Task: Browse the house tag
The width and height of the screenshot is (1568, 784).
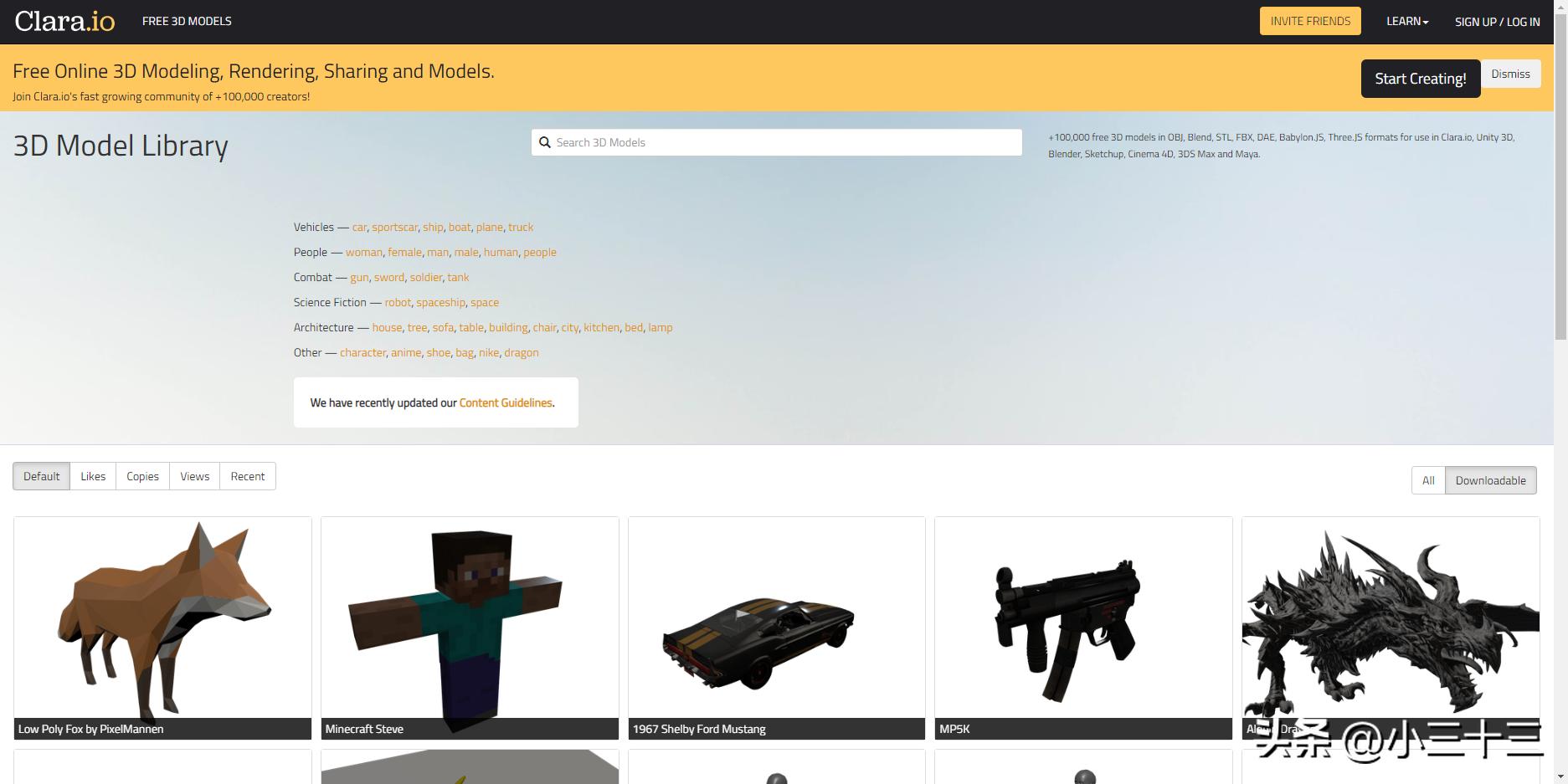Action: click(x=387, y=327)
